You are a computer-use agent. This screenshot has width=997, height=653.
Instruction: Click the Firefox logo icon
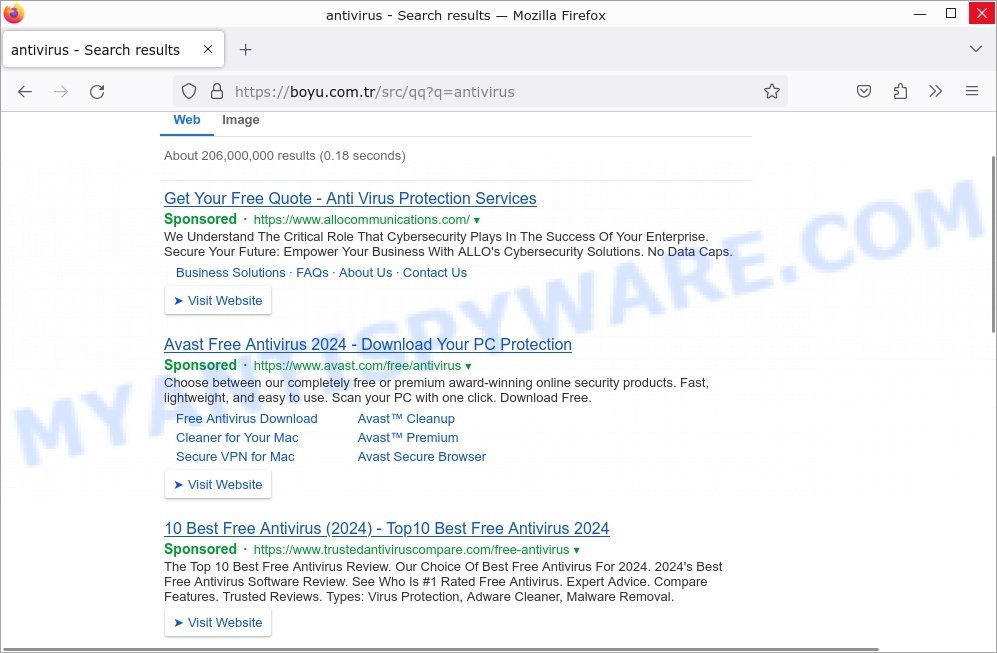point(13,13)
